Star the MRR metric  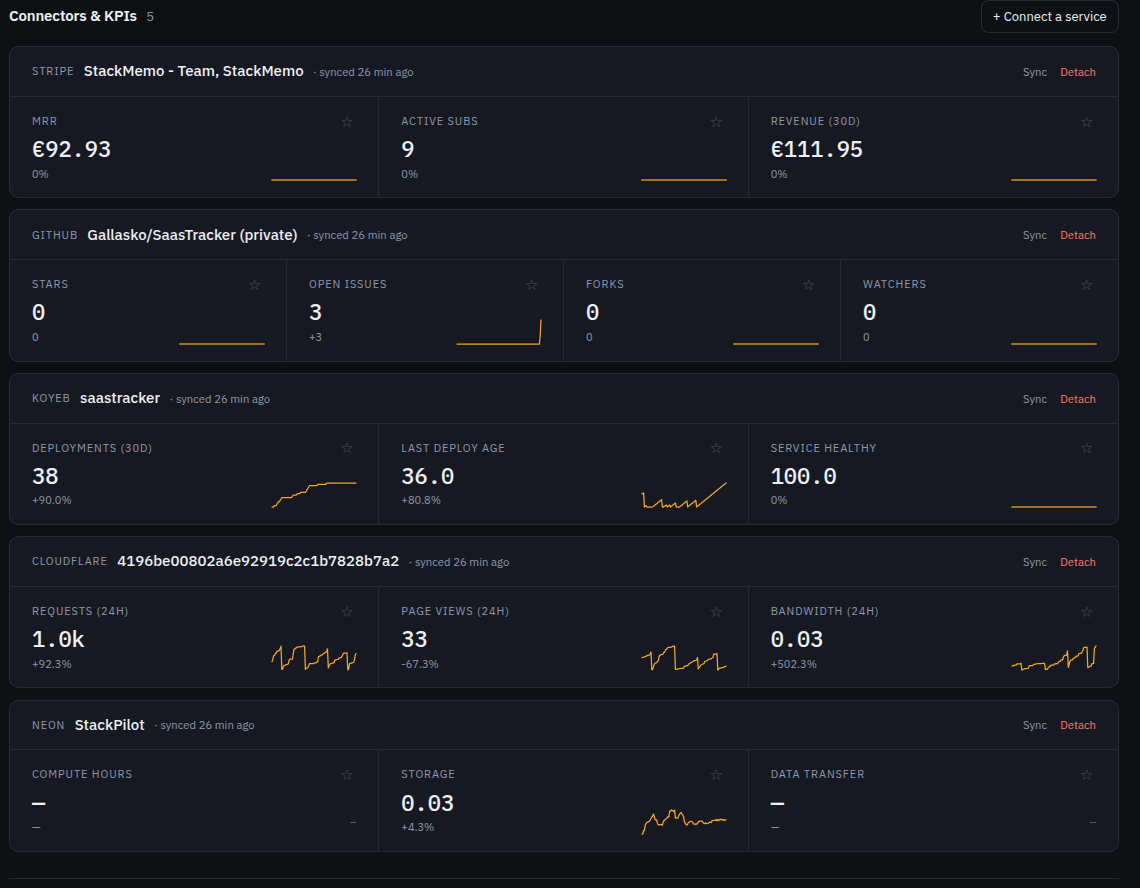[347, 122]
